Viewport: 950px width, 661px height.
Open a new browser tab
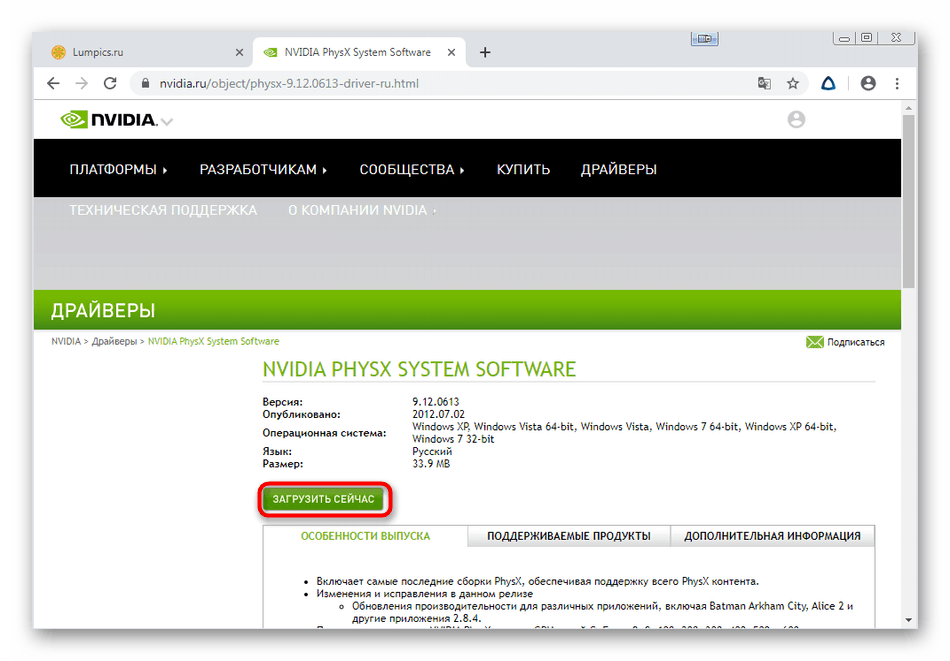(485, 52)
